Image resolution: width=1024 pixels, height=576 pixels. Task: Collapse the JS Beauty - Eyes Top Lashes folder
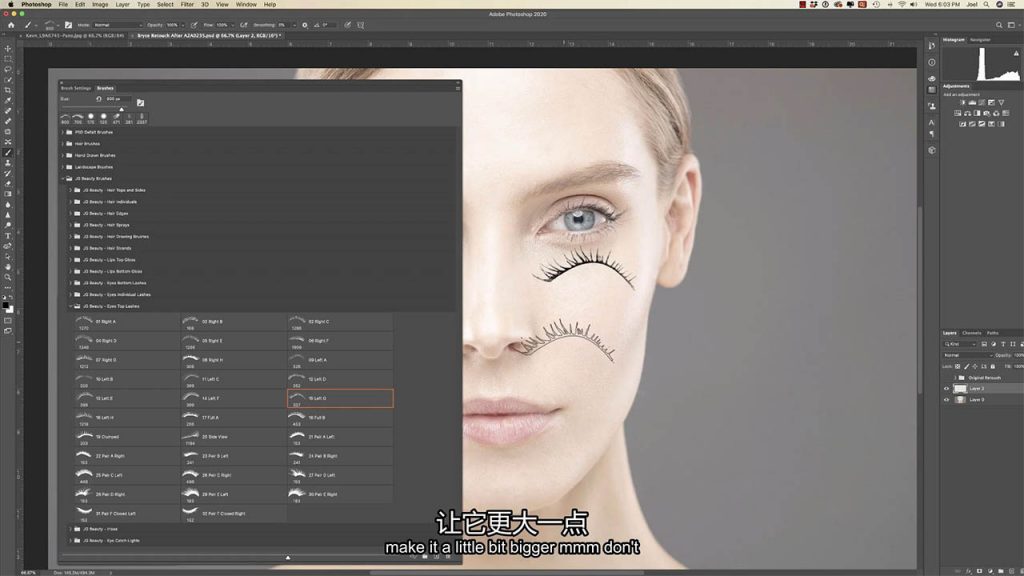click(71, 306)
